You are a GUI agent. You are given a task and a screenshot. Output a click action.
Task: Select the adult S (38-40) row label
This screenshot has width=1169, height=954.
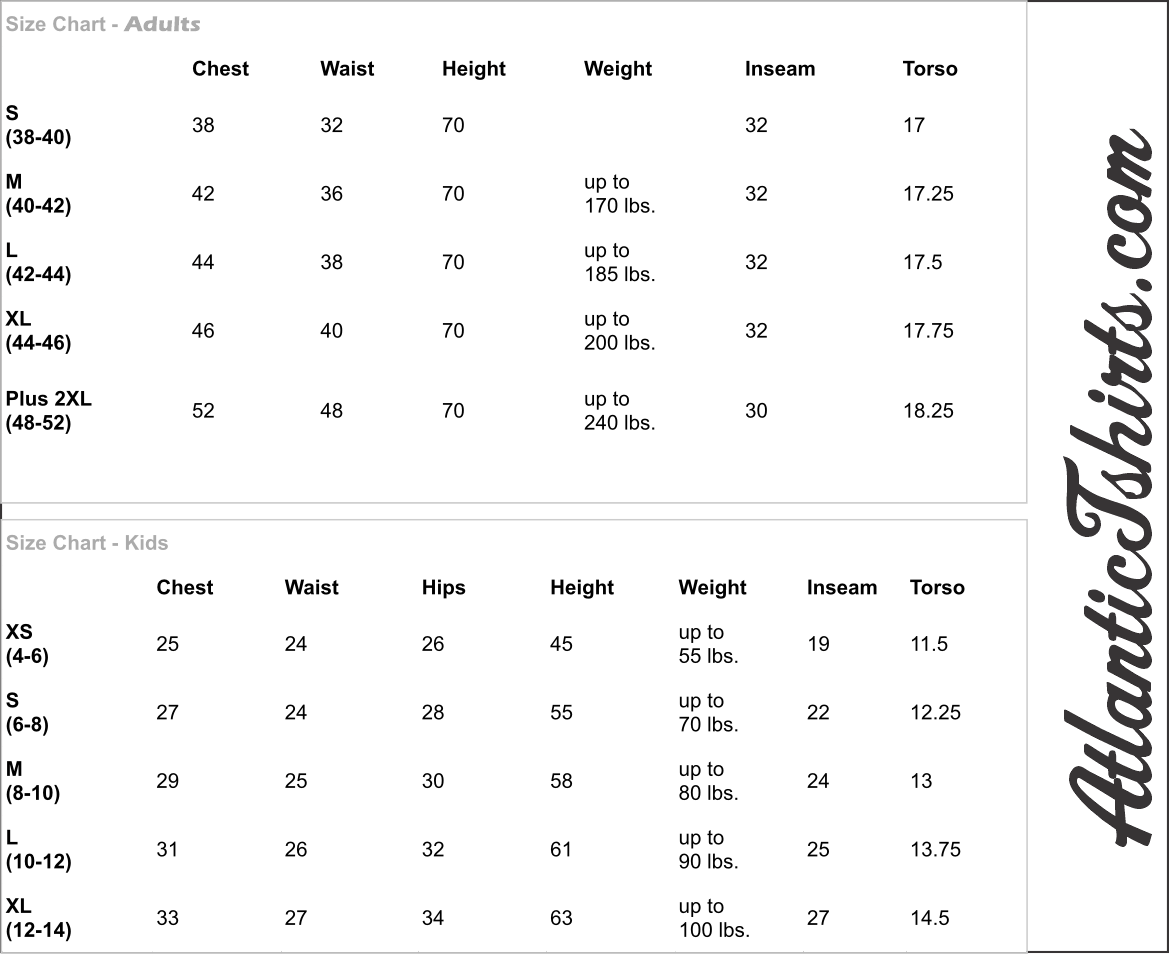coord(38,125)
